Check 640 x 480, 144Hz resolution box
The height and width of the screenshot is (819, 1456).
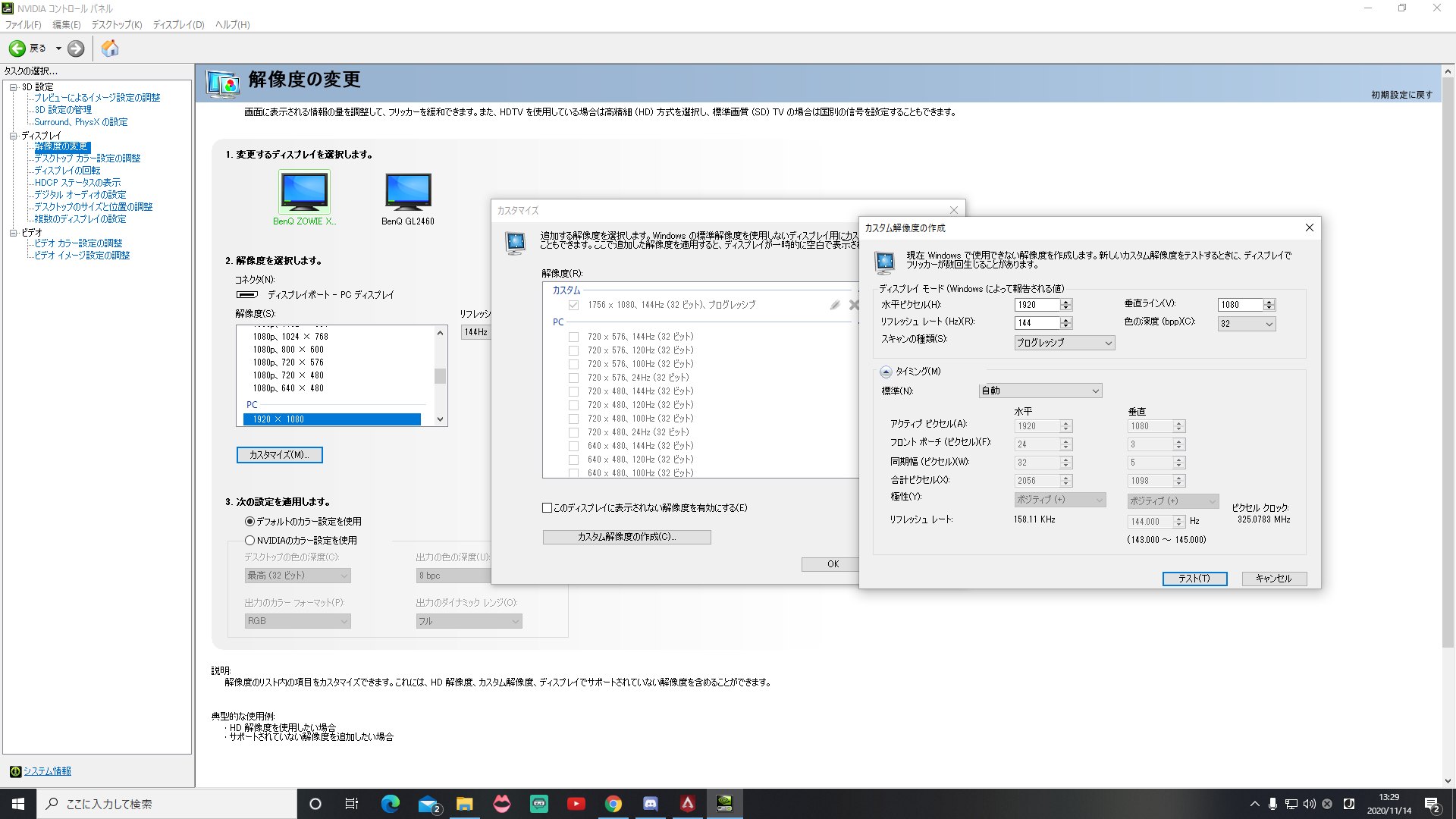(x=574, y=446)
